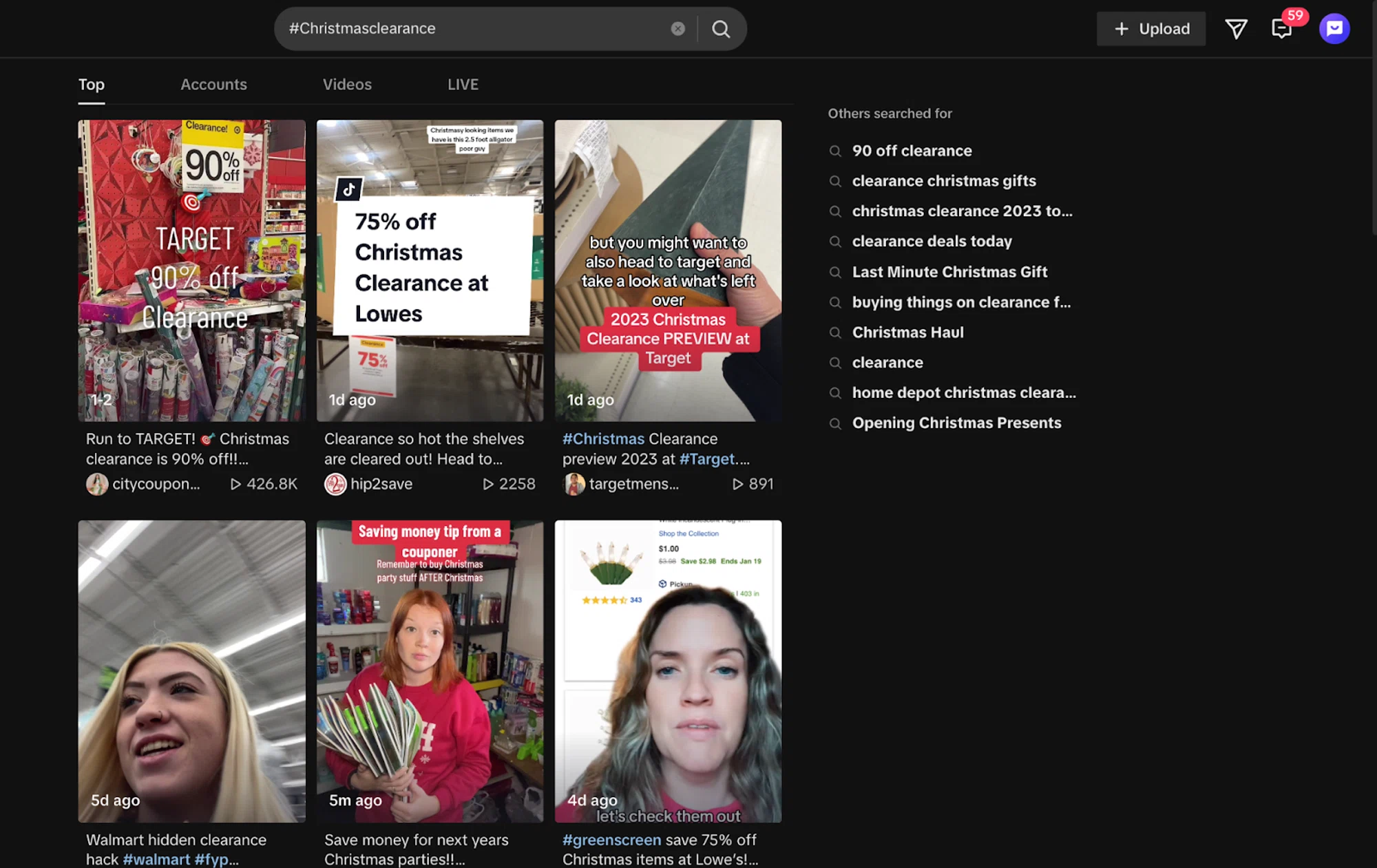Screen dimensions: 1377x868
Task: Open the 4d ago greenscreen Lowe's video
Action: [668, 671]
